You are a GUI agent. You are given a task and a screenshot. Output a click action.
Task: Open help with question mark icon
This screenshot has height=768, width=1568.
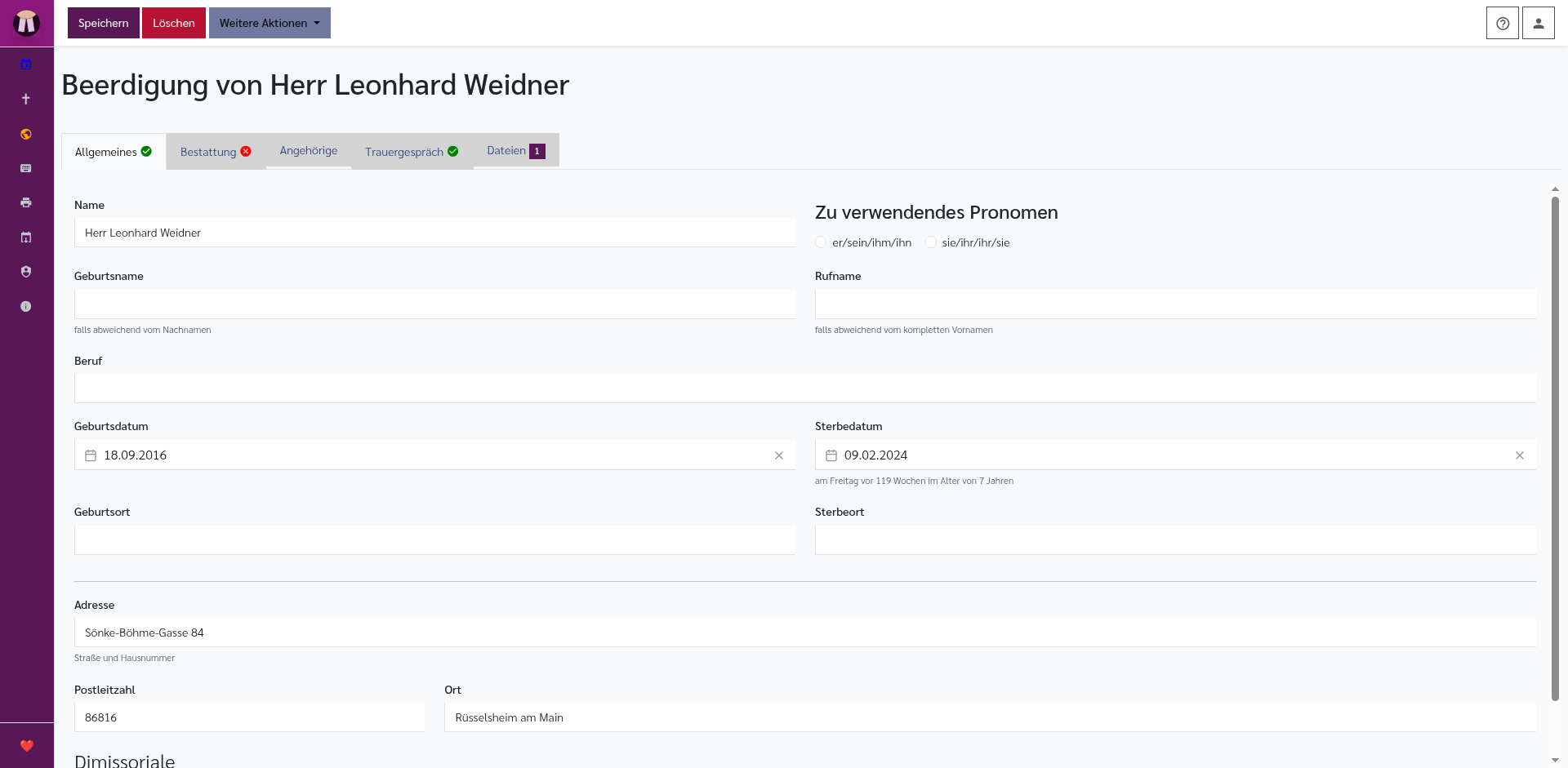pyautogui.click(x=1502, y=23)
